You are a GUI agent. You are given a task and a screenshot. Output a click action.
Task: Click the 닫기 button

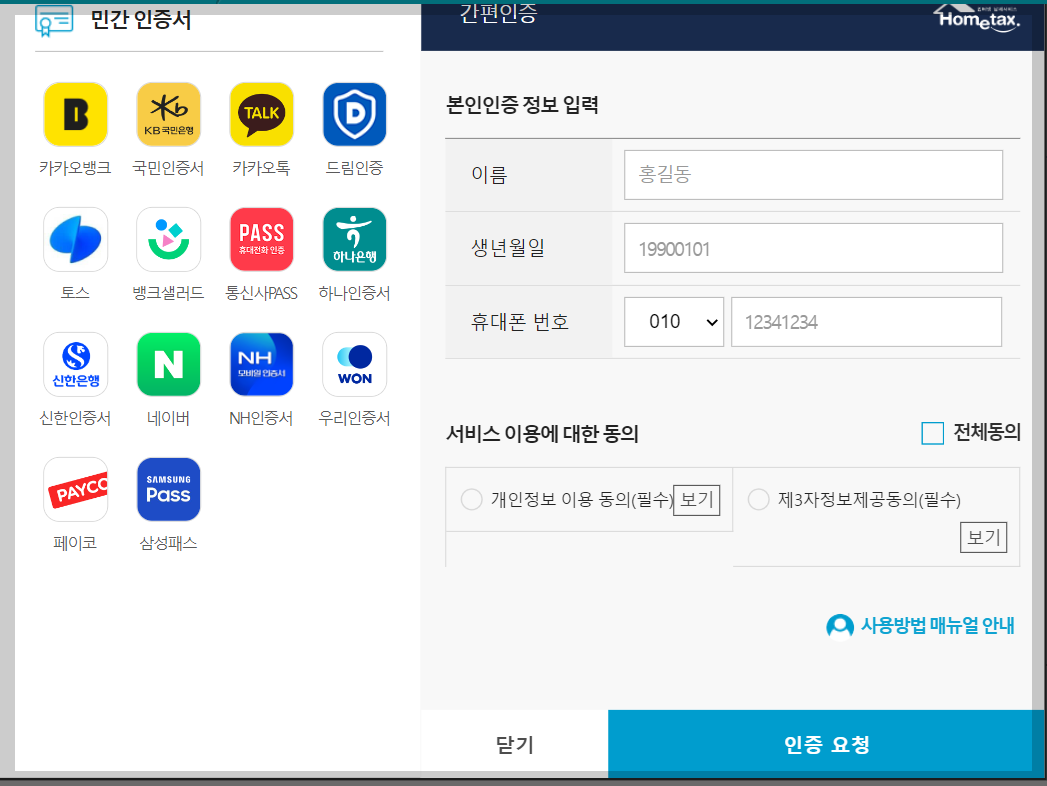click(515, 744)
